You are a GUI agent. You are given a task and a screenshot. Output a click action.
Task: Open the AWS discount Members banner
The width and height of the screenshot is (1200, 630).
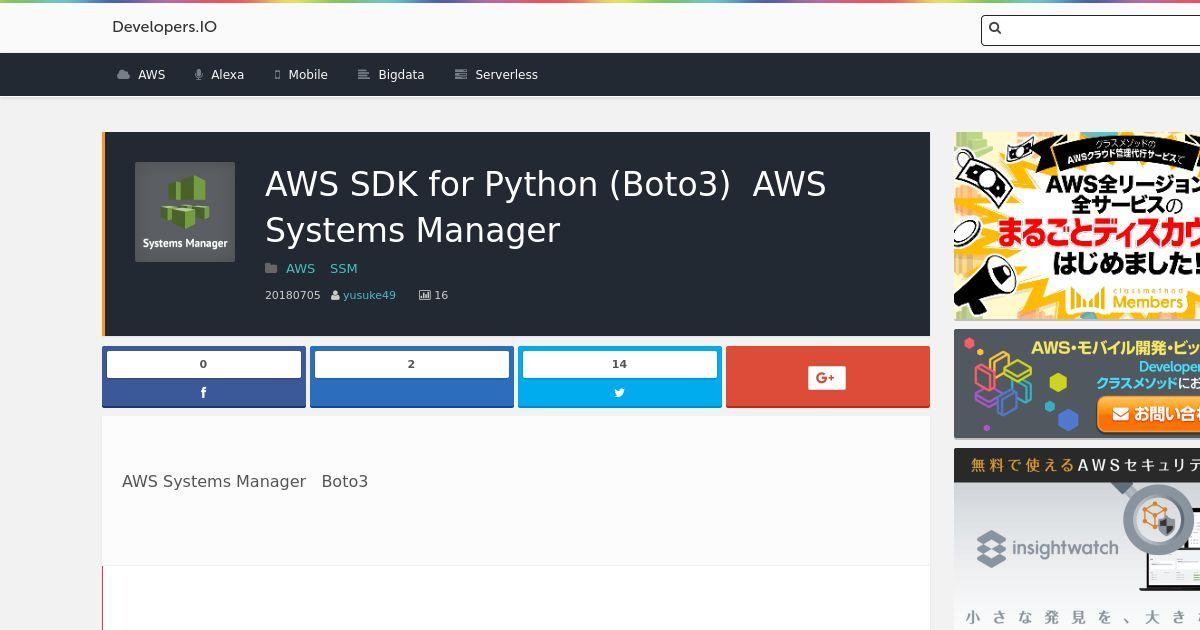pyautogui.click(x=1077, y=226)
